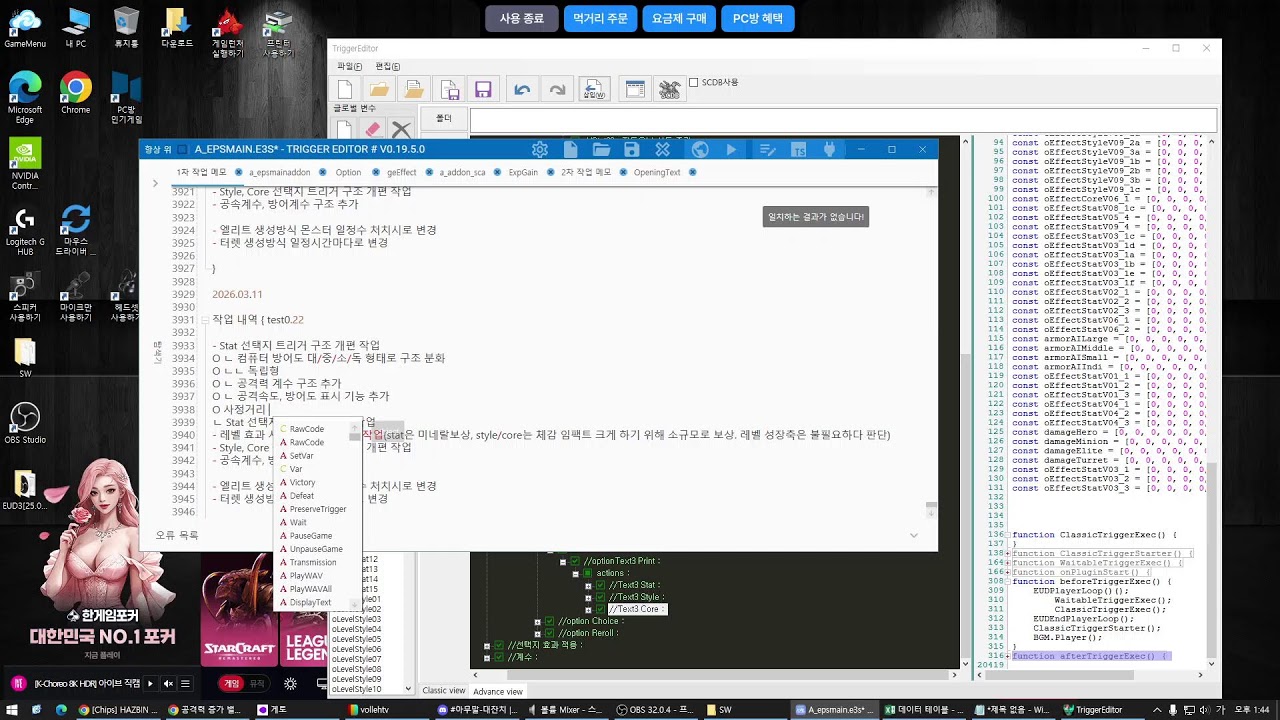The image size is (1280, 720).
Task: Click the crossed tools icon in blue bar
Action: 662,149
